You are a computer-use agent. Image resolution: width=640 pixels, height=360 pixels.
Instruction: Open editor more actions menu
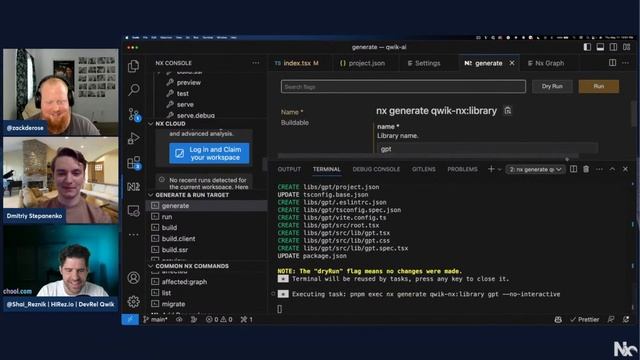625,63
